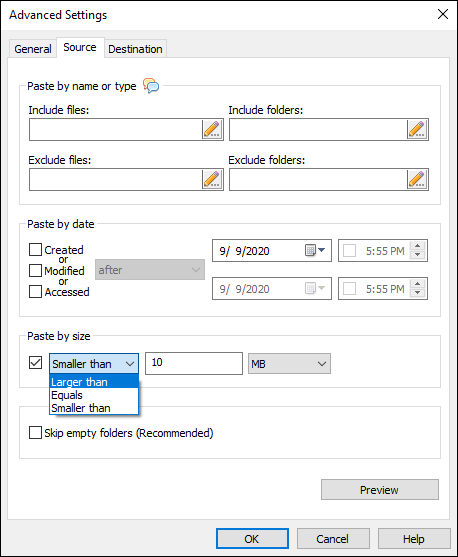Click the first 9/9/2020 date field

pyautogui.click(x=272, y=250)
